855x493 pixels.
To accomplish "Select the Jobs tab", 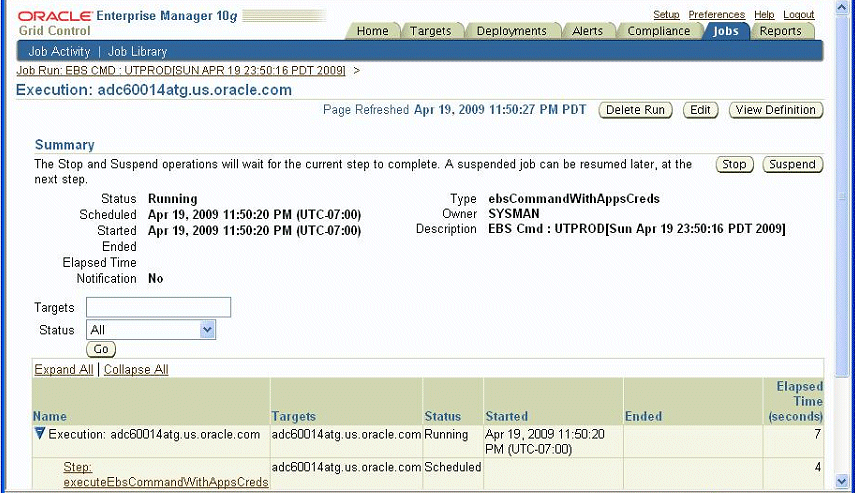I will (725, 31).
